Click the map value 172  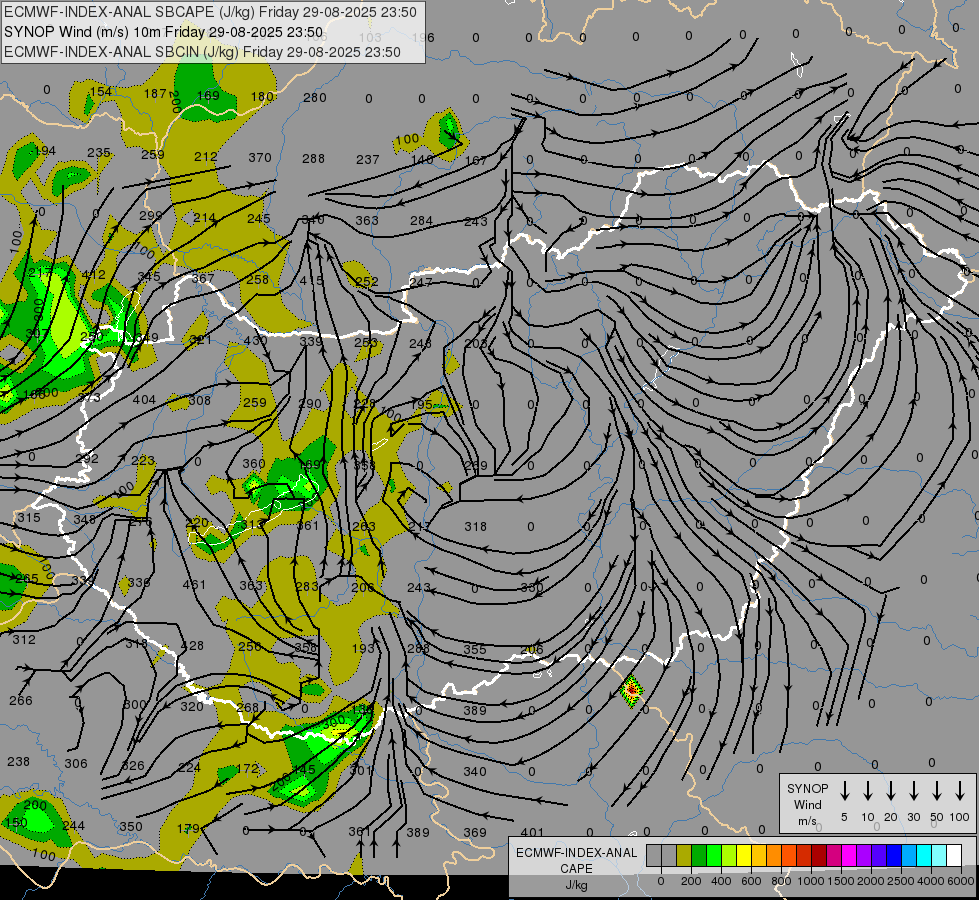pyautogui.click(x=248, y=768)
